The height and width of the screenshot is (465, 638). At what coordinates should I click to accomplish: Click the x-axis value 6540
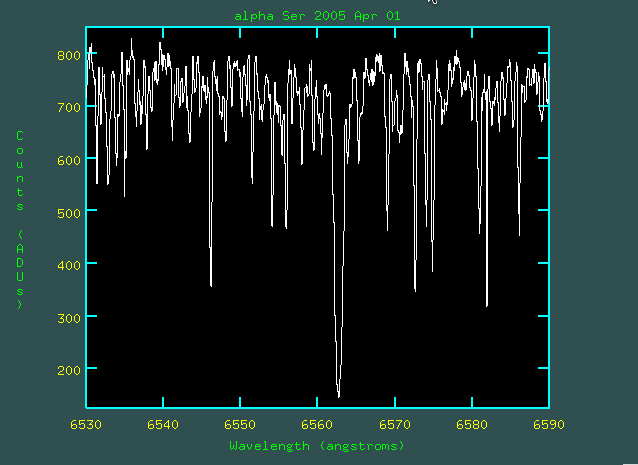click(x=163, y=425)
